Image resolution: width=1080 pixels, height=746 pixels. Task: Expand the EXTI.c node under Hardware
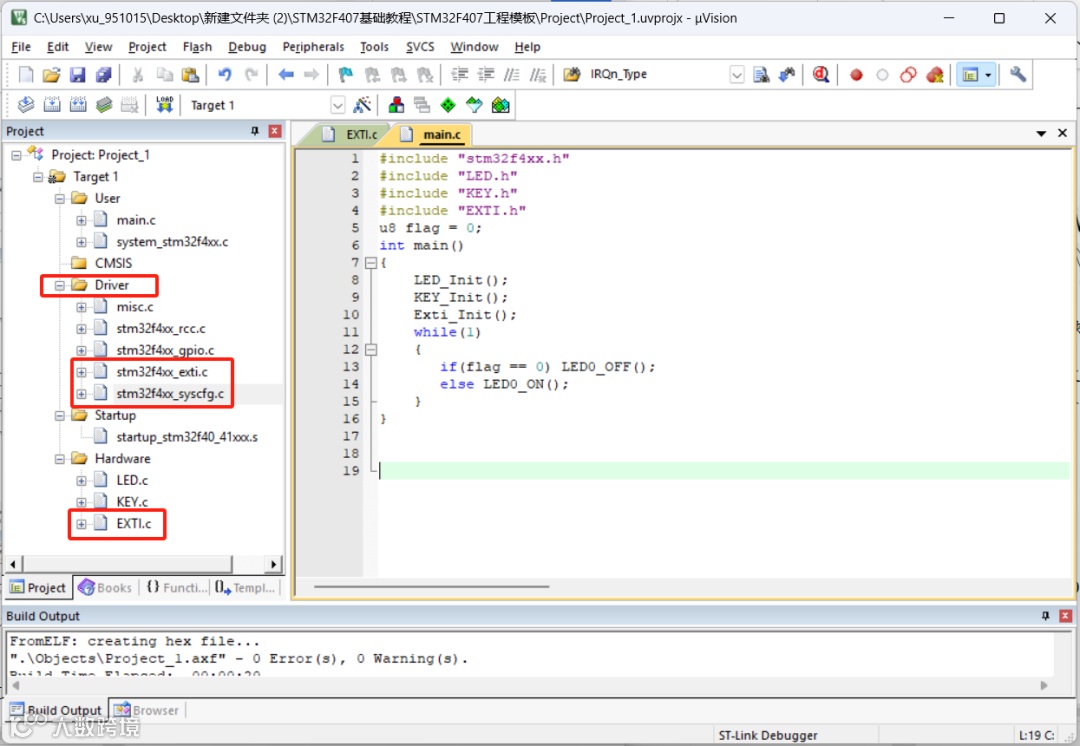(81, 525)
